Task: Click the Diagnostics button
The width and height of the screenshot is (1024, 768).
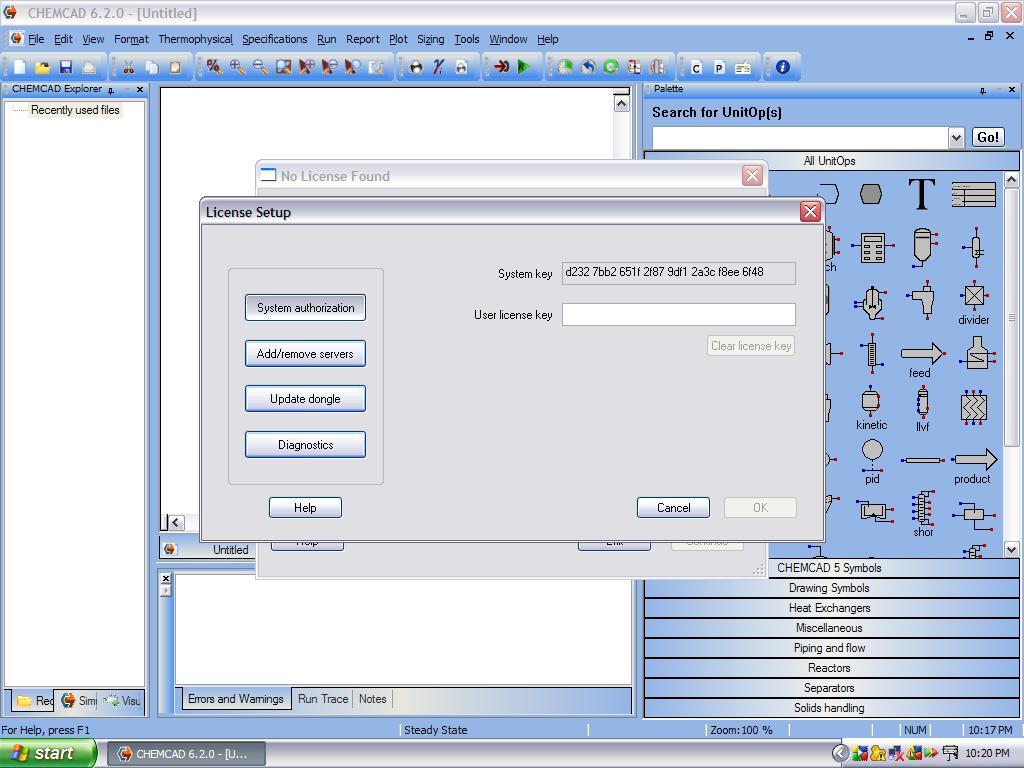Action: click(306, 445)
